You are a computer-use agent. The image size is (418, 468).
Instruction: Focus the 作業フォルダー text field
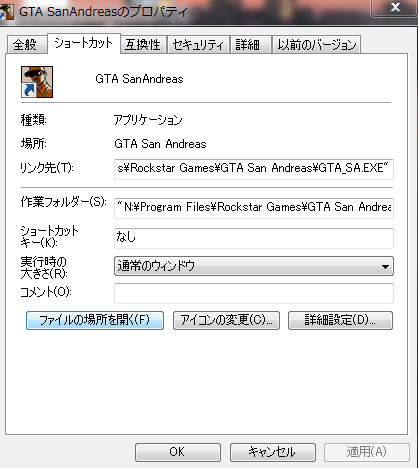pos(254,208)
